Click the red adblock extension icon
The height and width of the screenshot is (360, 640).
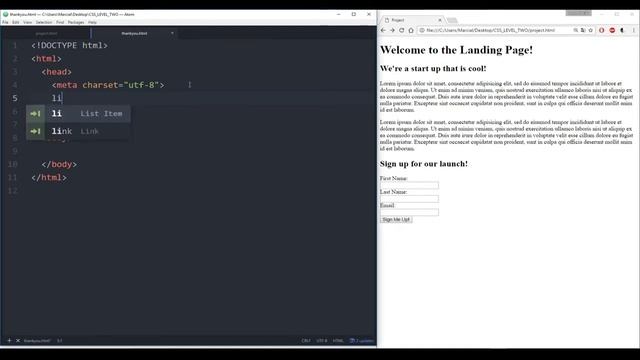click(x=612, y=30)
